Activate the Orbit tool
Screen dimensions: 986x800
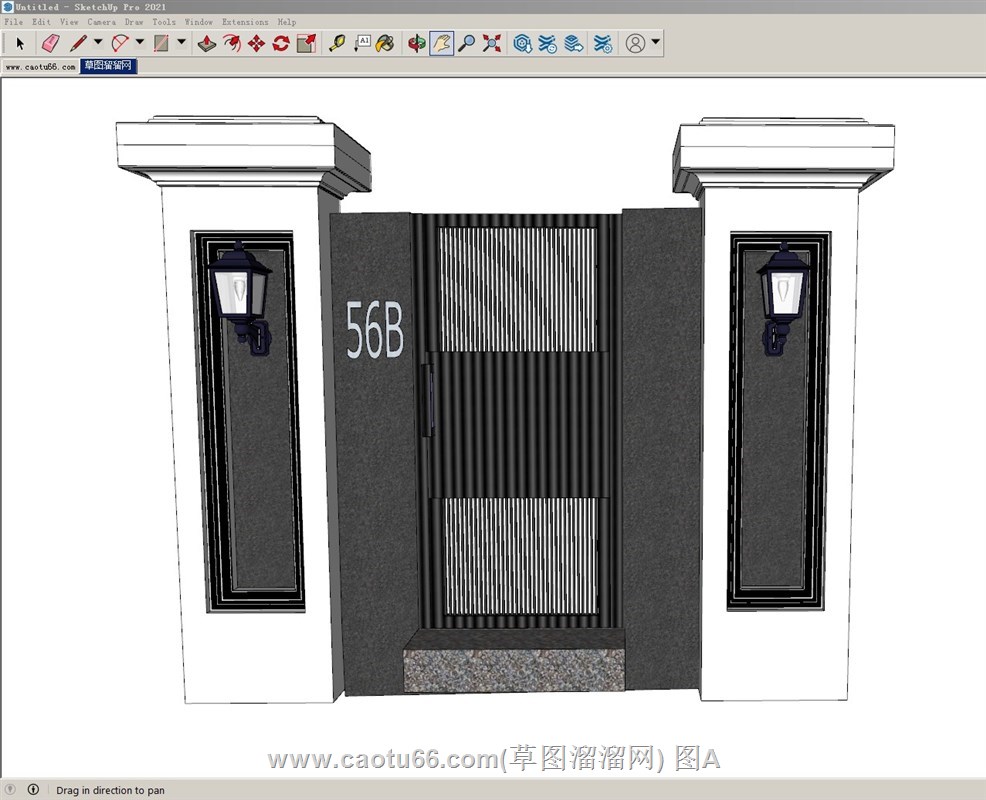point(416,43)
